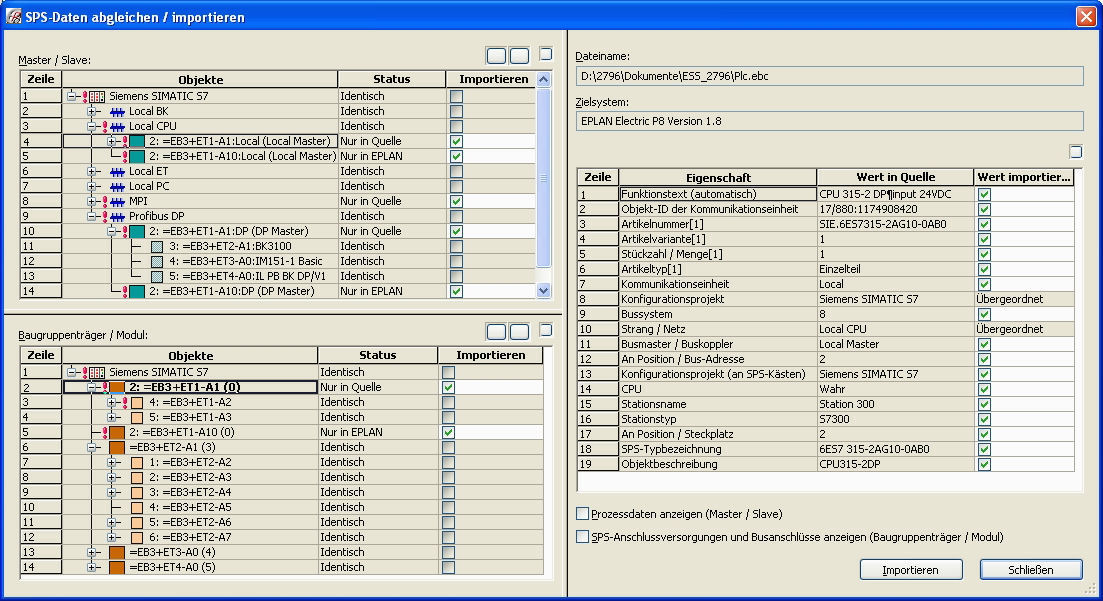Click the teal icon of =EB3+ET1-A1:DP (DP Master)
This screenshot has width=1103, height=601.
pyautogui.click(x=137, y=231)
